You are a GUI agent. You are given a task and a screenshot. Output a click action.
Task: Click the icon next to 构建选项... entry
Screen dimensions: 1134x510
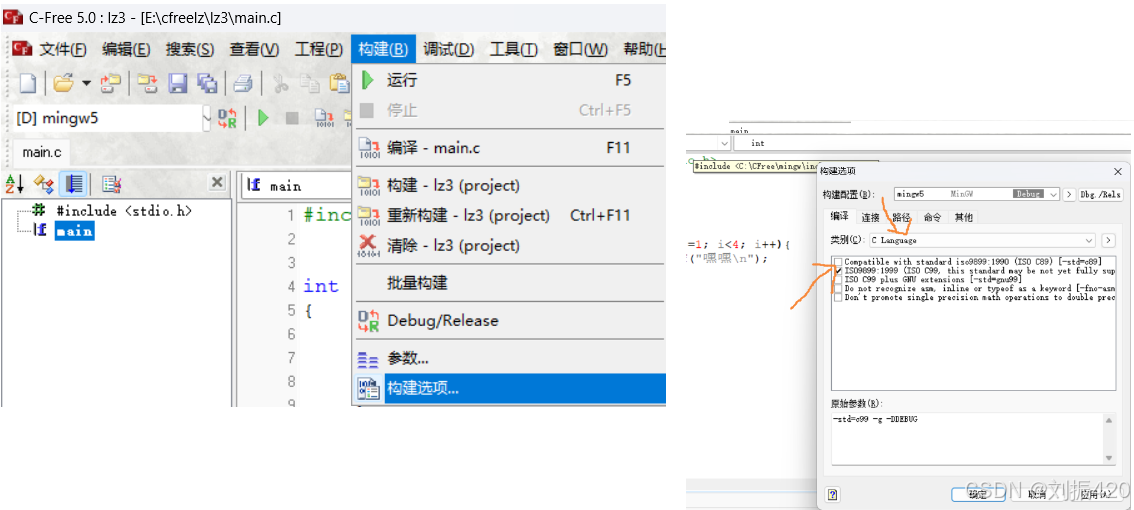coord(369,388)
